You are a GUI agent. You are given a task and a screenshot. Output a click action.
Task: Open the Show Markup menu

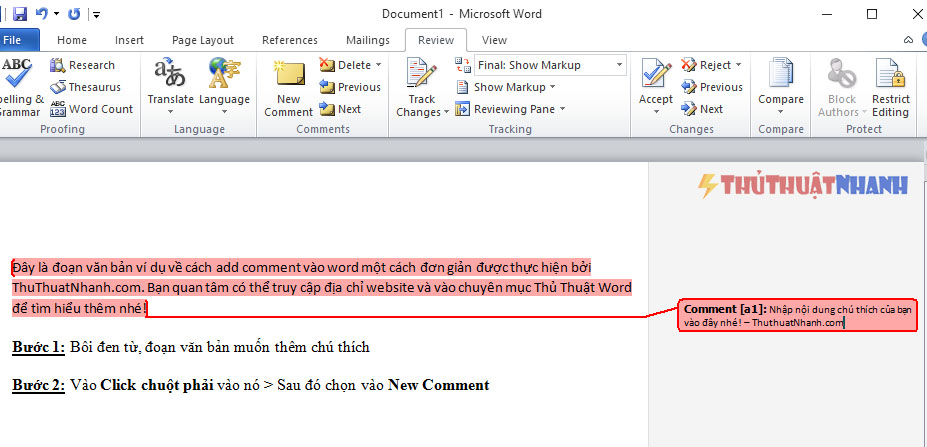(506, 87)
